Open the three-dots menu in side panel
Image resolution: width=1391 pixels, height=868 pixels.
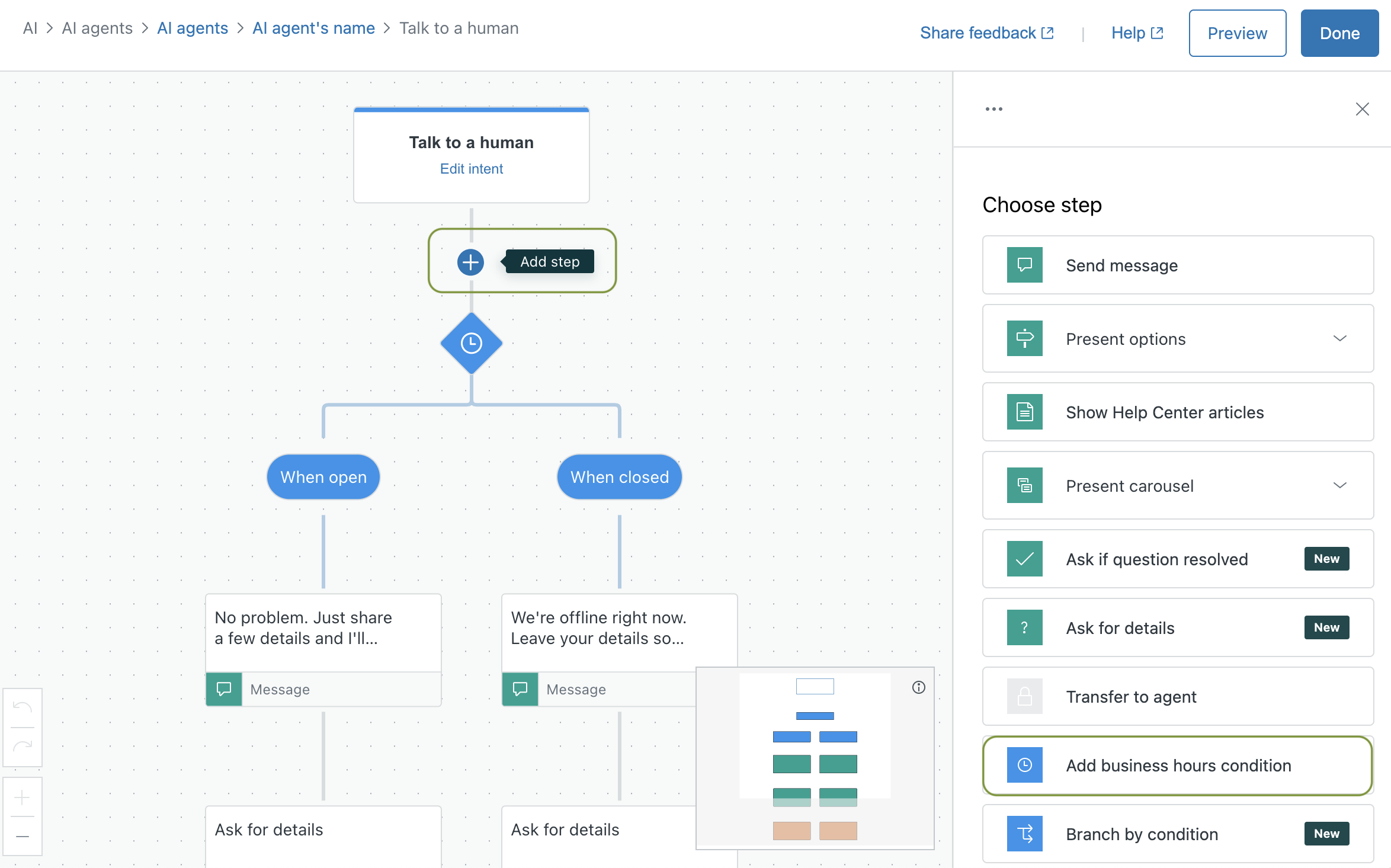[993, 109]
